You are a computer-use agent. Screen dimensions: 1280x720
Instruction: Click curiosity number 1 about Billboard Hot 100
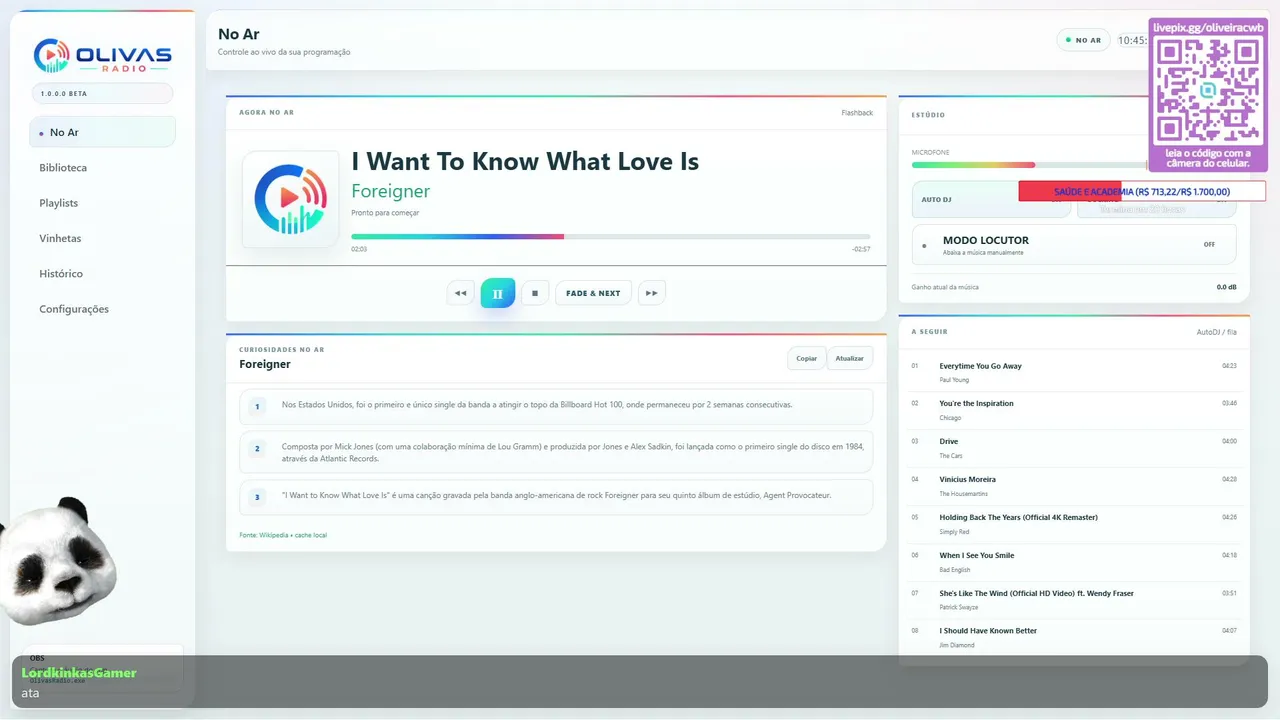tap(556, 406)
